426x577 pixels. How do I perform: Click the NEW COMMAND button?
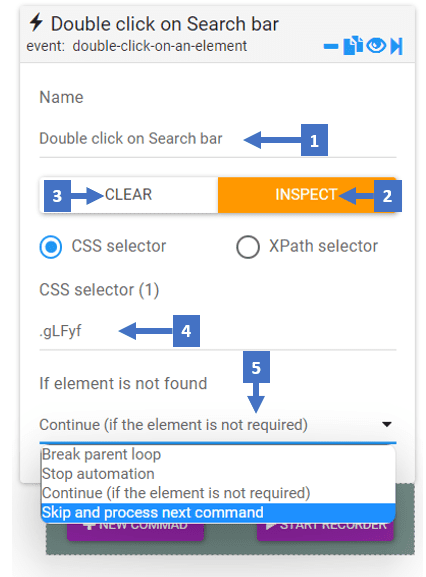click(135, 530)
